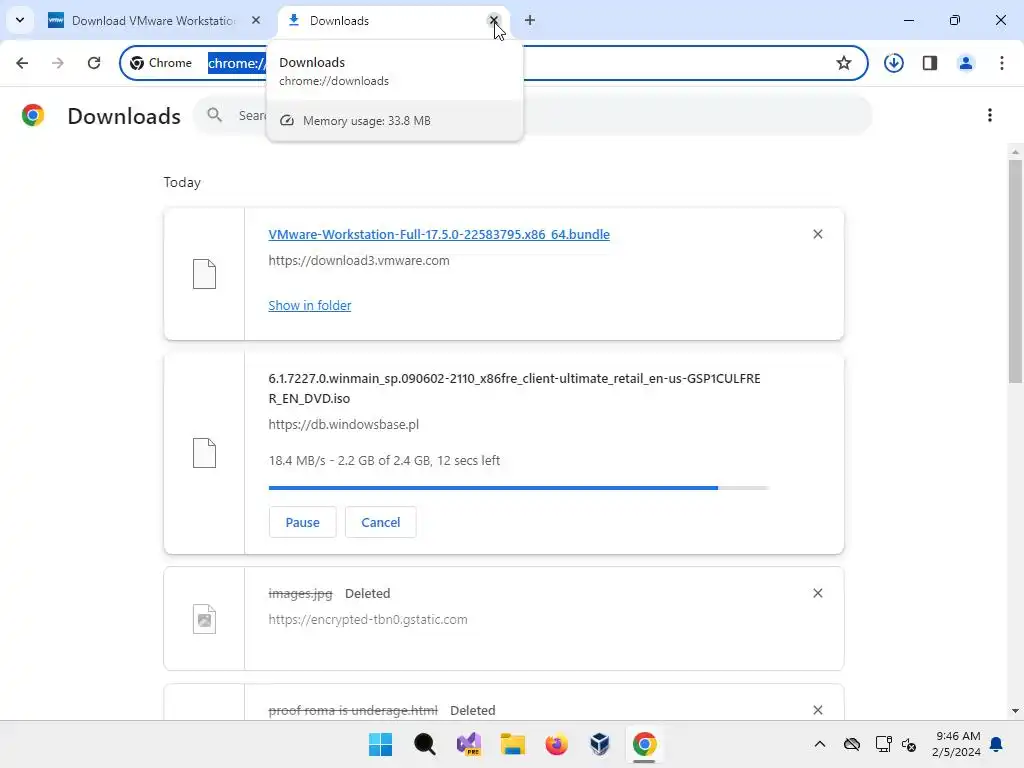Open the Chrome profile avatar
Screen dimensions: 1024x768
966,63
